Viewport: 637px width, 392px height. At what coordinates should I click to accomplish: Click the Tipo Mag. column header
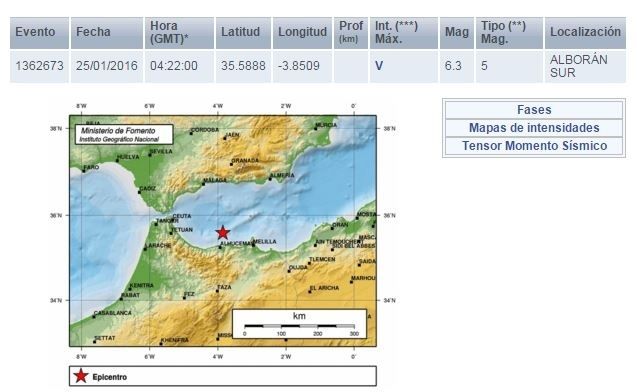[509, 32]
